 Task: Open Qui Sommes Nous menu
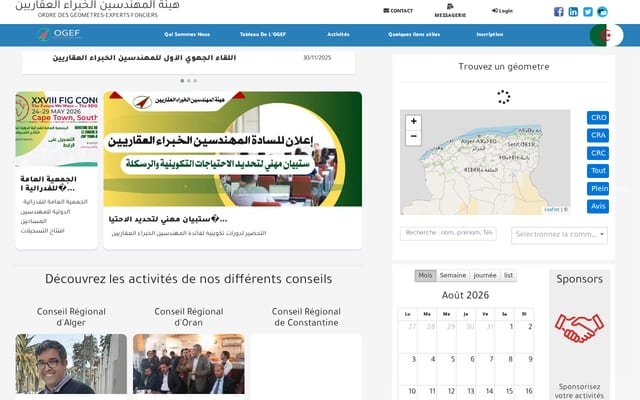(187, 35)
